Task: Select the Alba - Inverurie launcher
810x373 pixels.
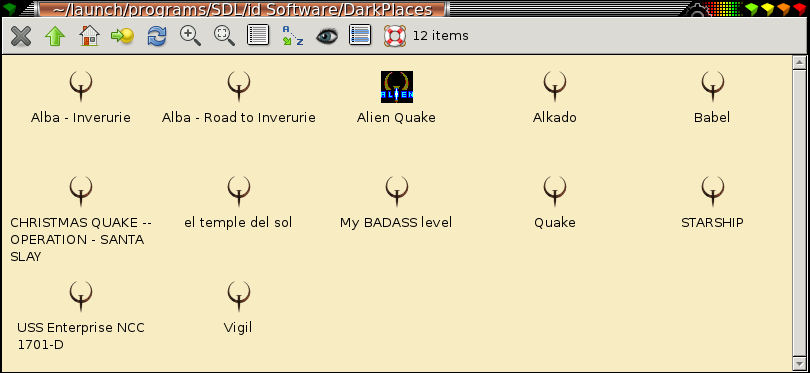Action: pos(81,98)
